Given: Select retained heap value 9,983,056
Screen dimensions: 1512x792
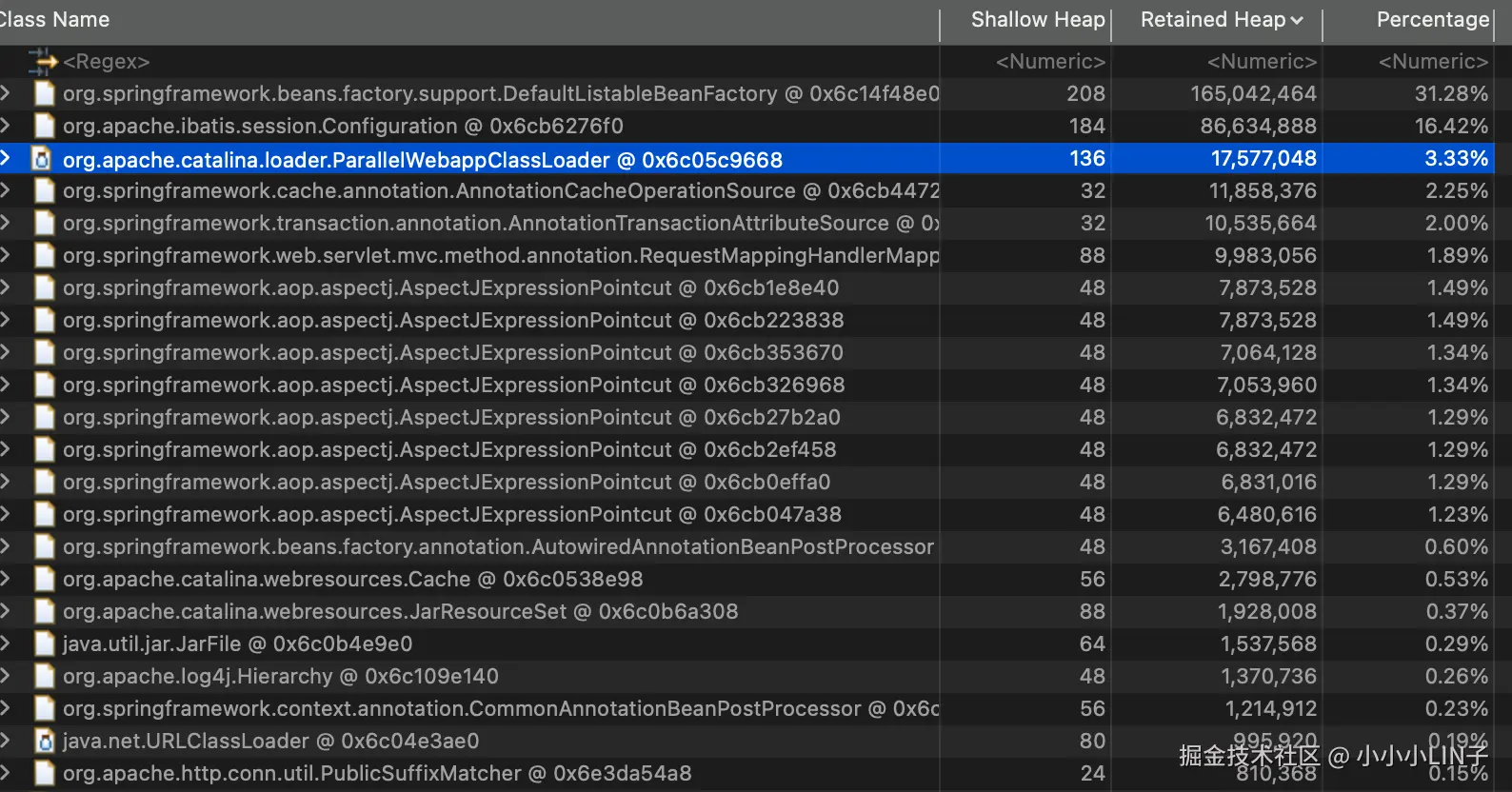Looking at the screenshot, I should pyautogui.click(x=1265, y=255).
